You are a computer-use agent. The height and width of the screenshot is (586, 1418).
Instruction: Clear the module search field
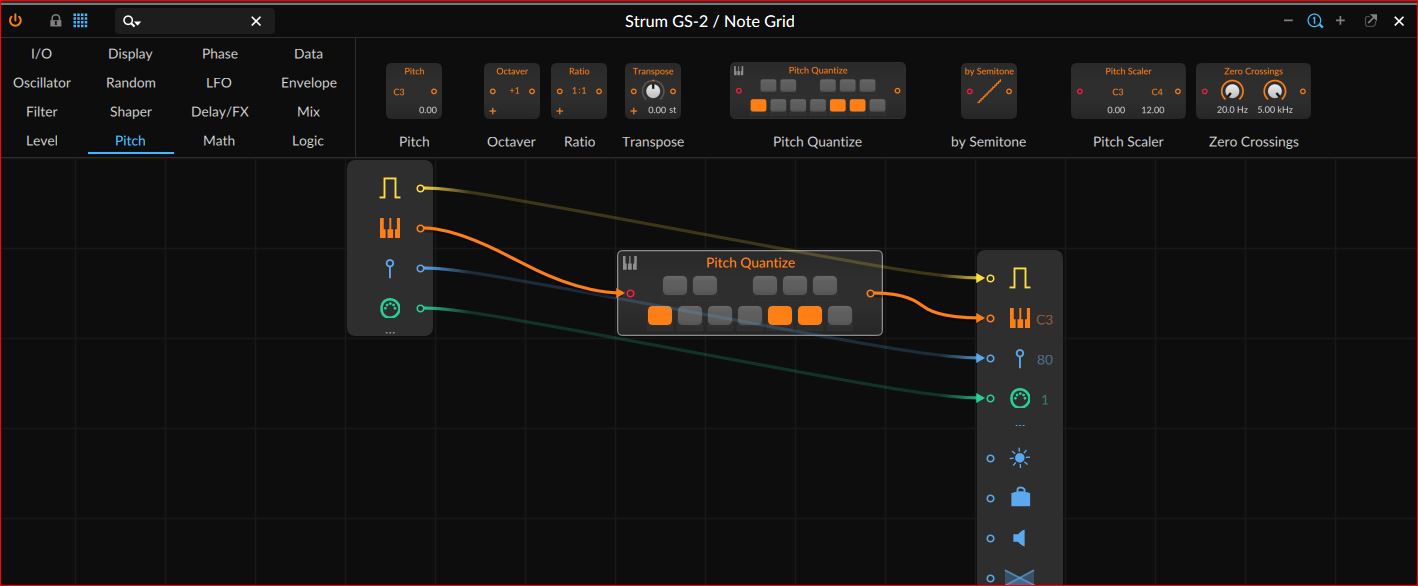pos(256,21)
